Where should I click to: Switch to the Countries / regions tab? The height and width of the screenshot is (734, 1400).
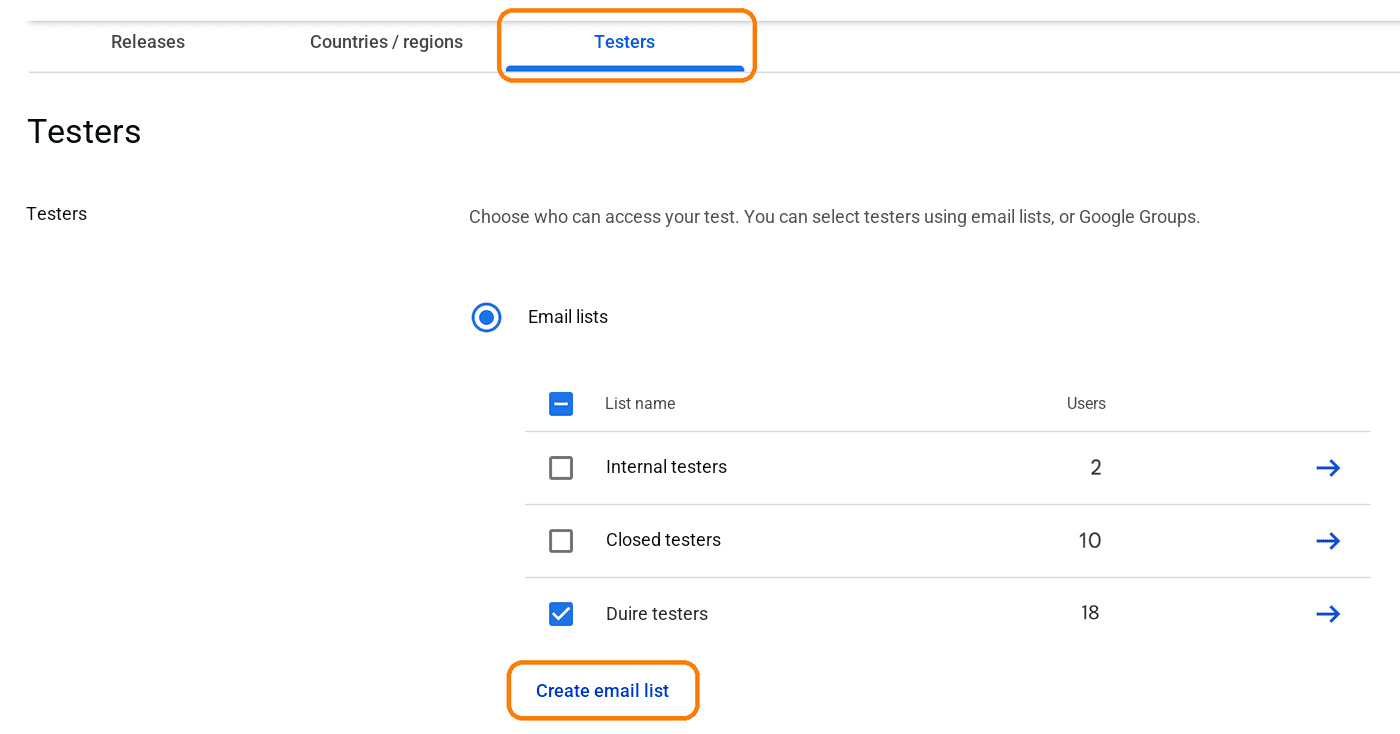coord(386,42)
